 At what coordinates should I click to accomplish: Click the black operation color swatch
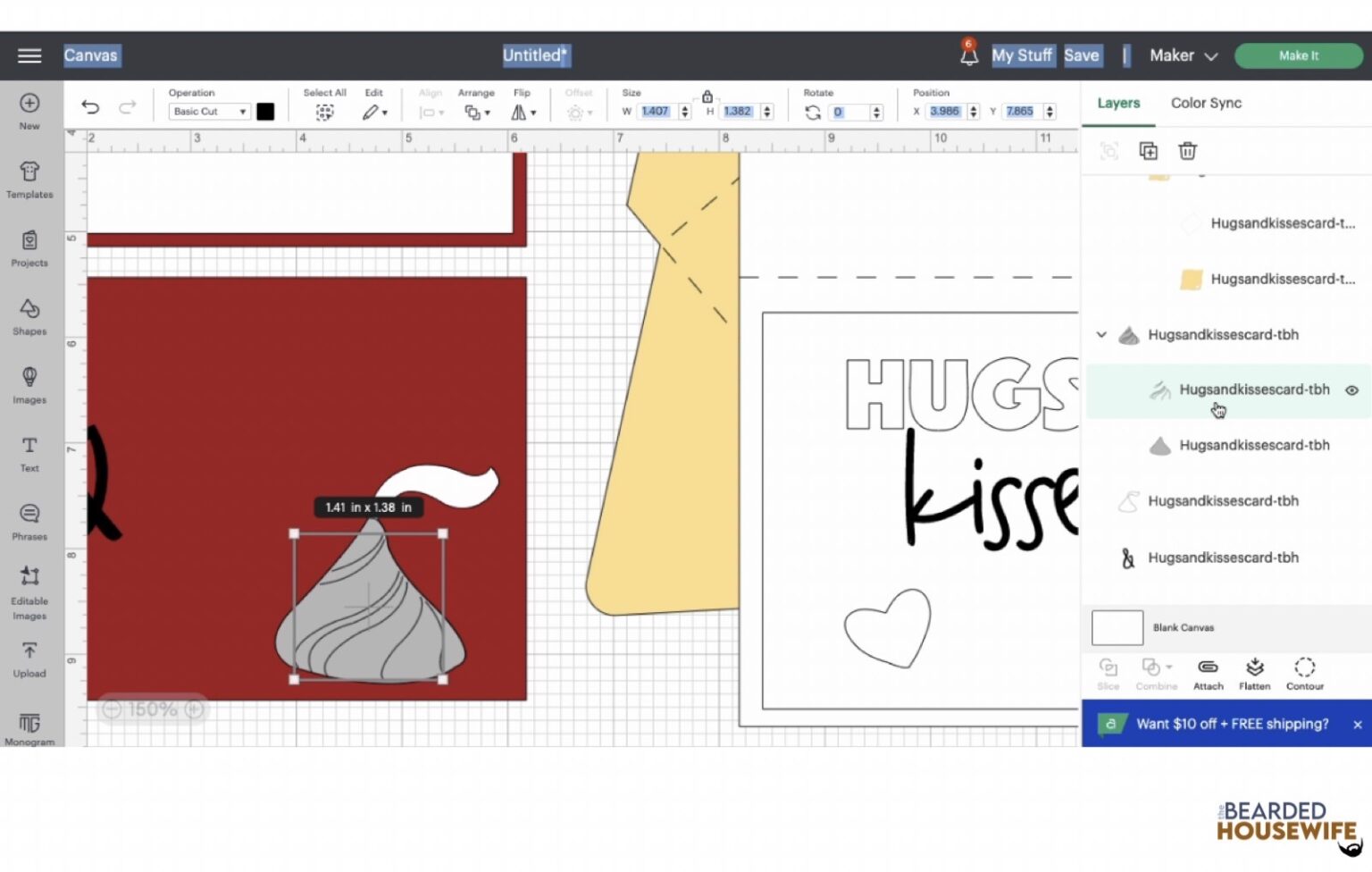[265, 111]
